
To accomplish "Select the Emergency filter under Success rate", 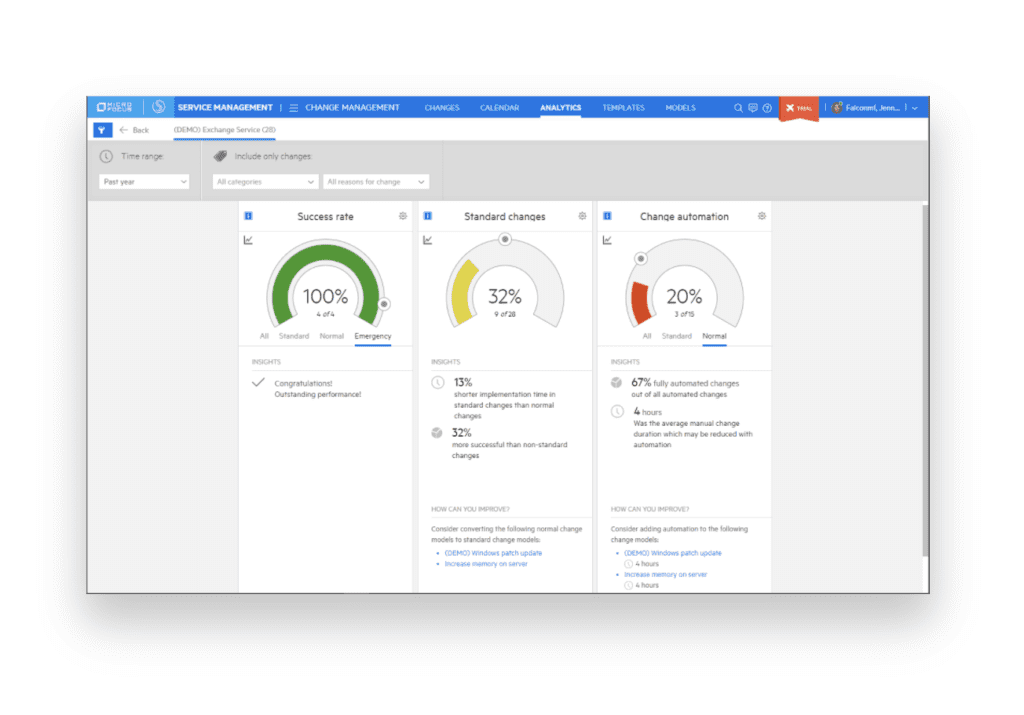I will point(372,336).
